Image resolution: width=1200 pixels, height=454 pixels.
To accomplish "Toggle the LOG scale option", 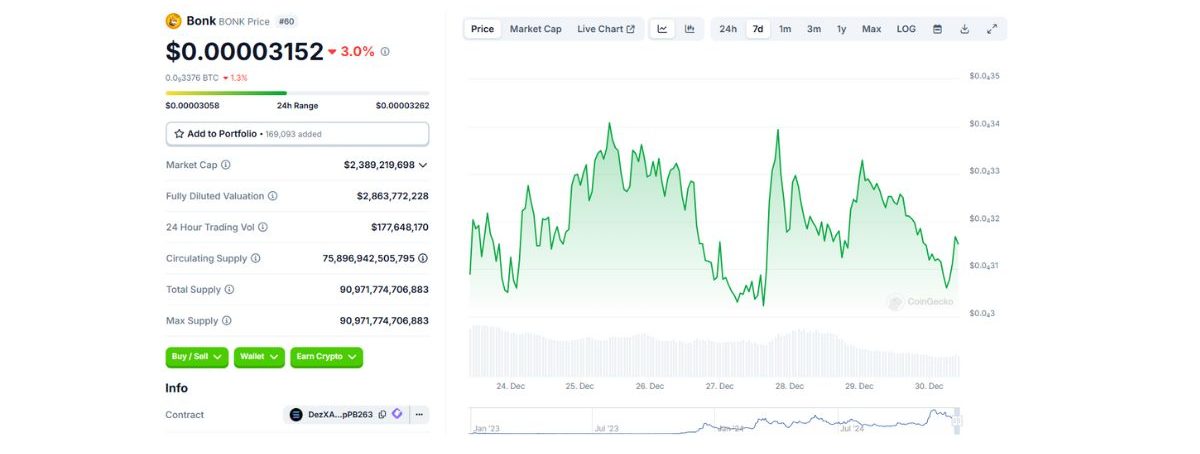I will click(x=906, y=29).
